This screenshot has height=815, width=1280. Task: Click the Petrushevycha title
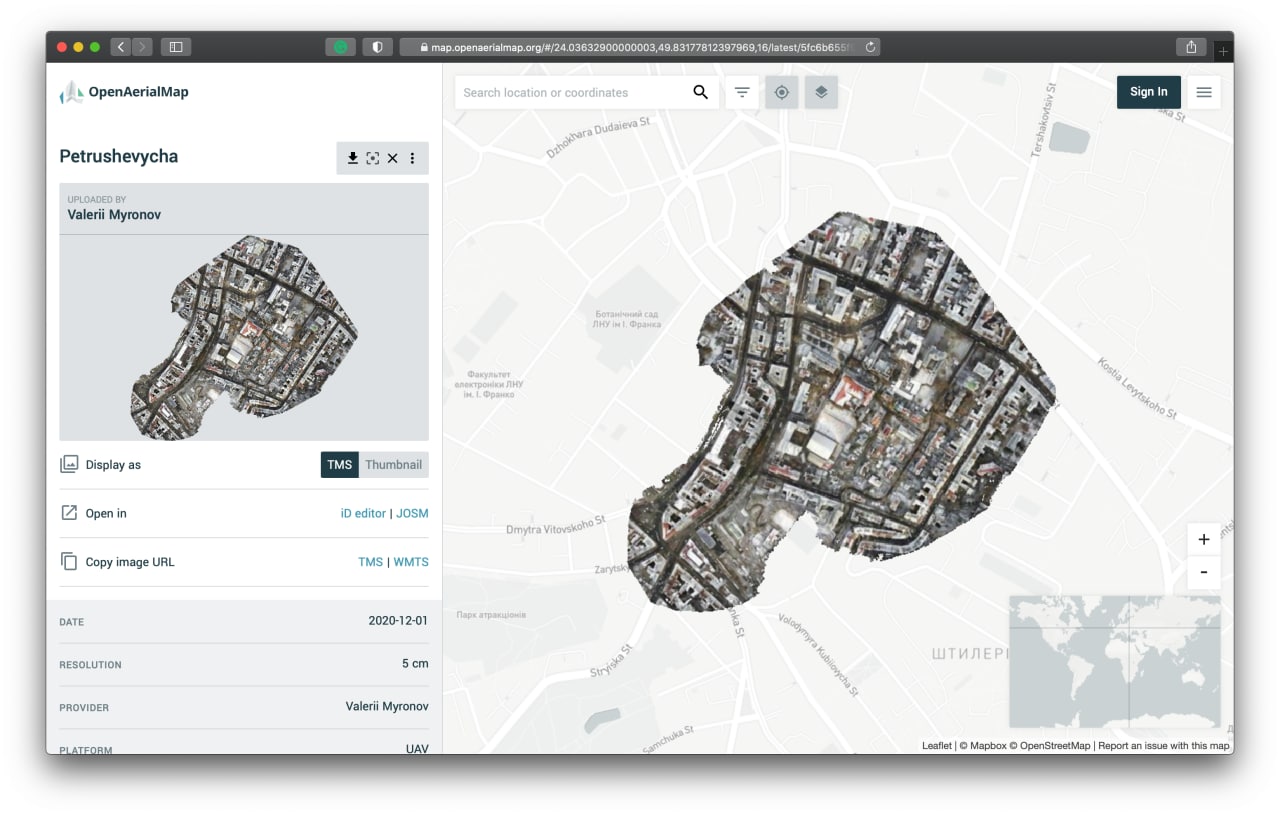(119, 157)
